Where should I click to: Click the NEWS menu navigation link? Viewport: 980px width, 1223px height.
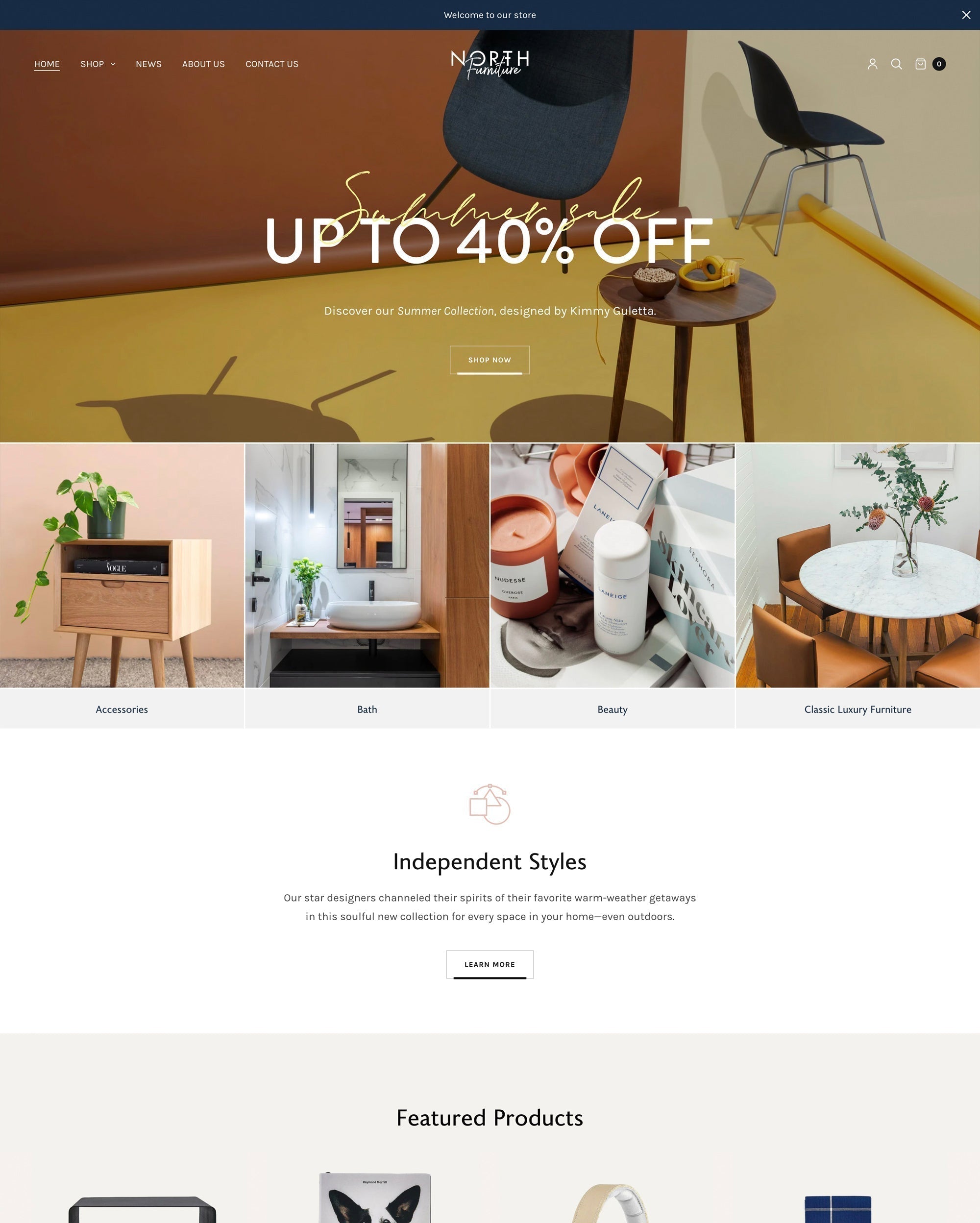pyautogui.click(x=148, y=64)
